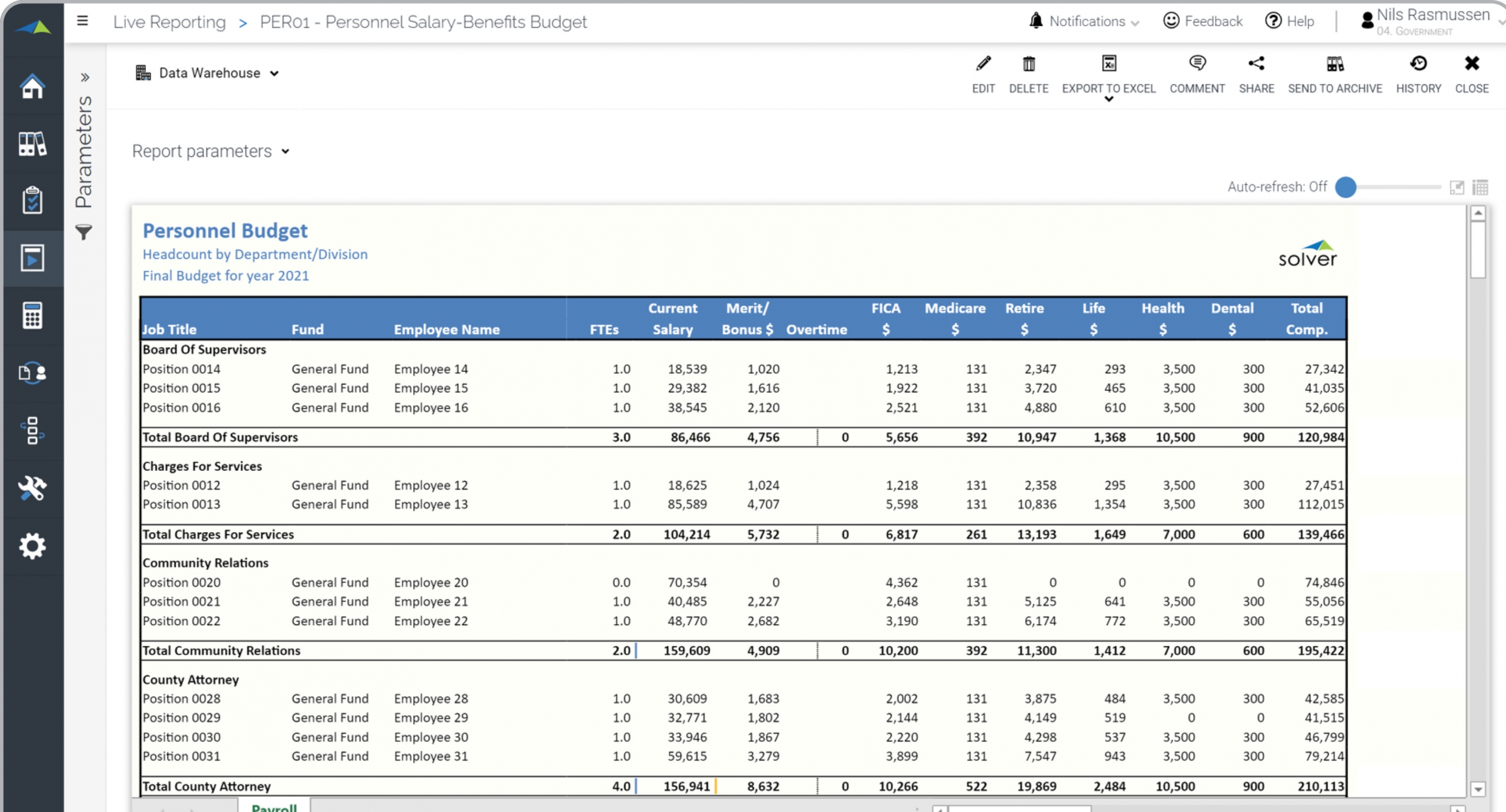1506x812 pixels.
Task: Click the filter funnel icon
Action: click(84, 232)
